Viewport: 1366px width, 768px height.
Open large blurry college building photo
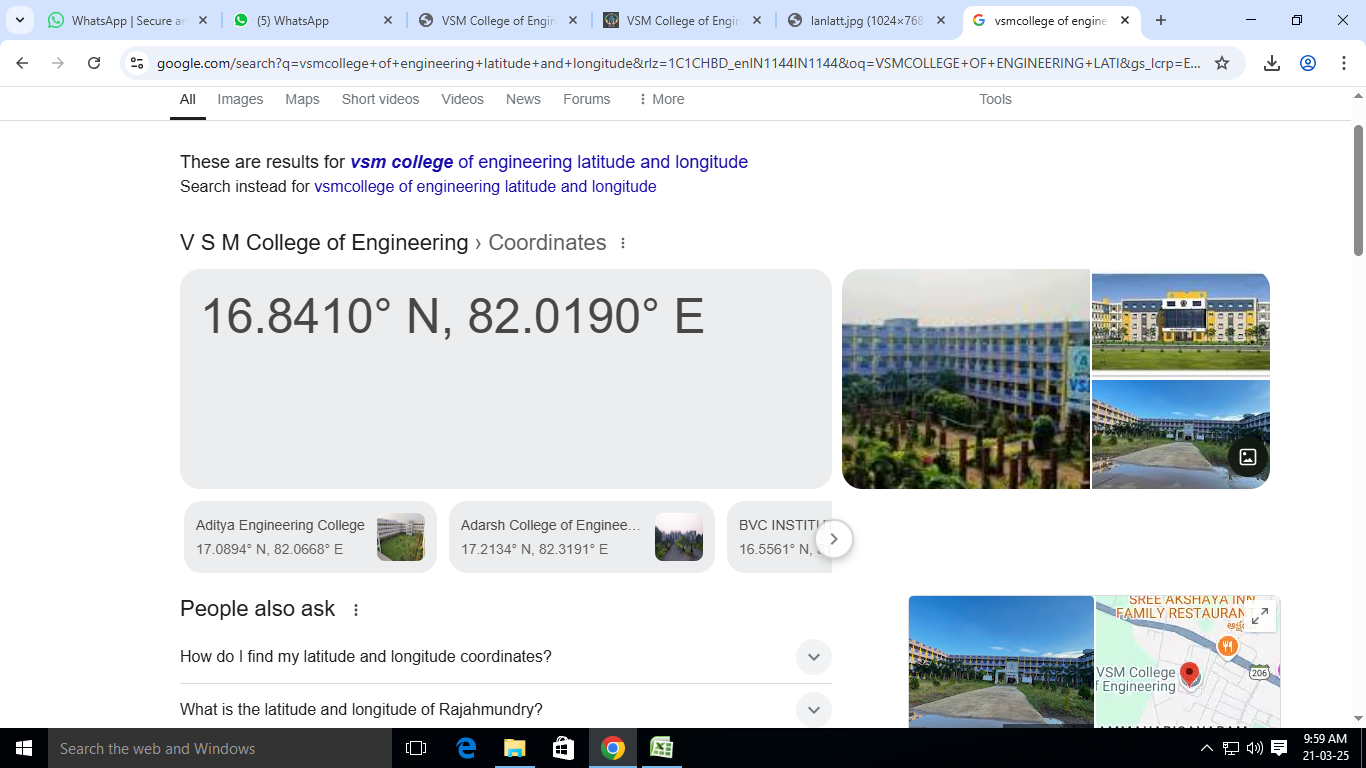coord(966,379)
